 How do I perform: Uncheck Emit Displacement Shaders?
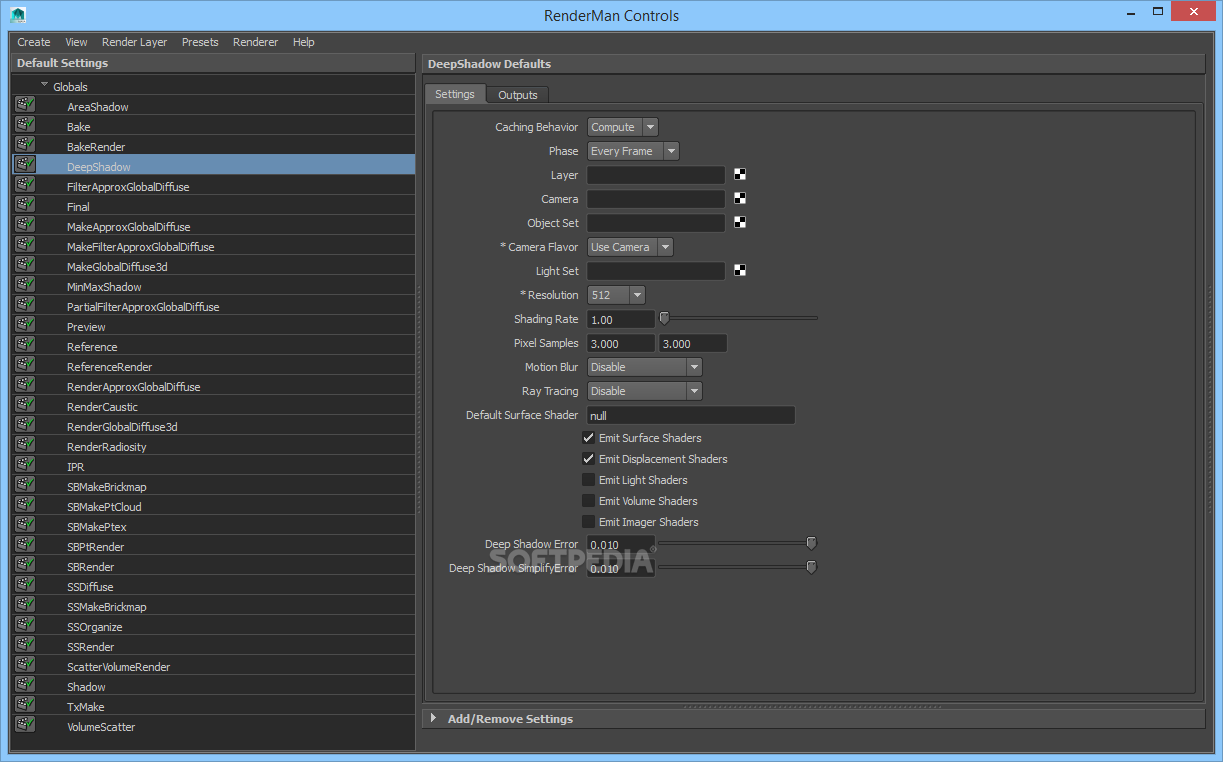coord(588,459)
